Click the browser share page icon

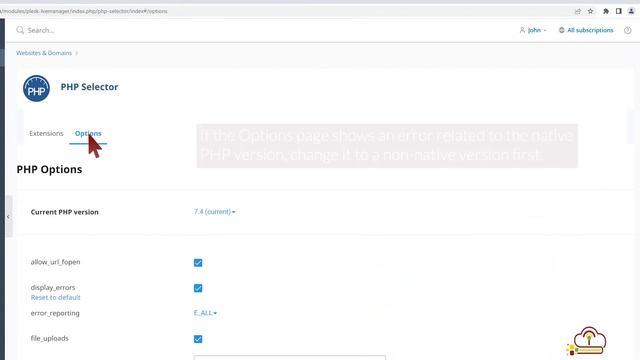(x=578, y=11)
